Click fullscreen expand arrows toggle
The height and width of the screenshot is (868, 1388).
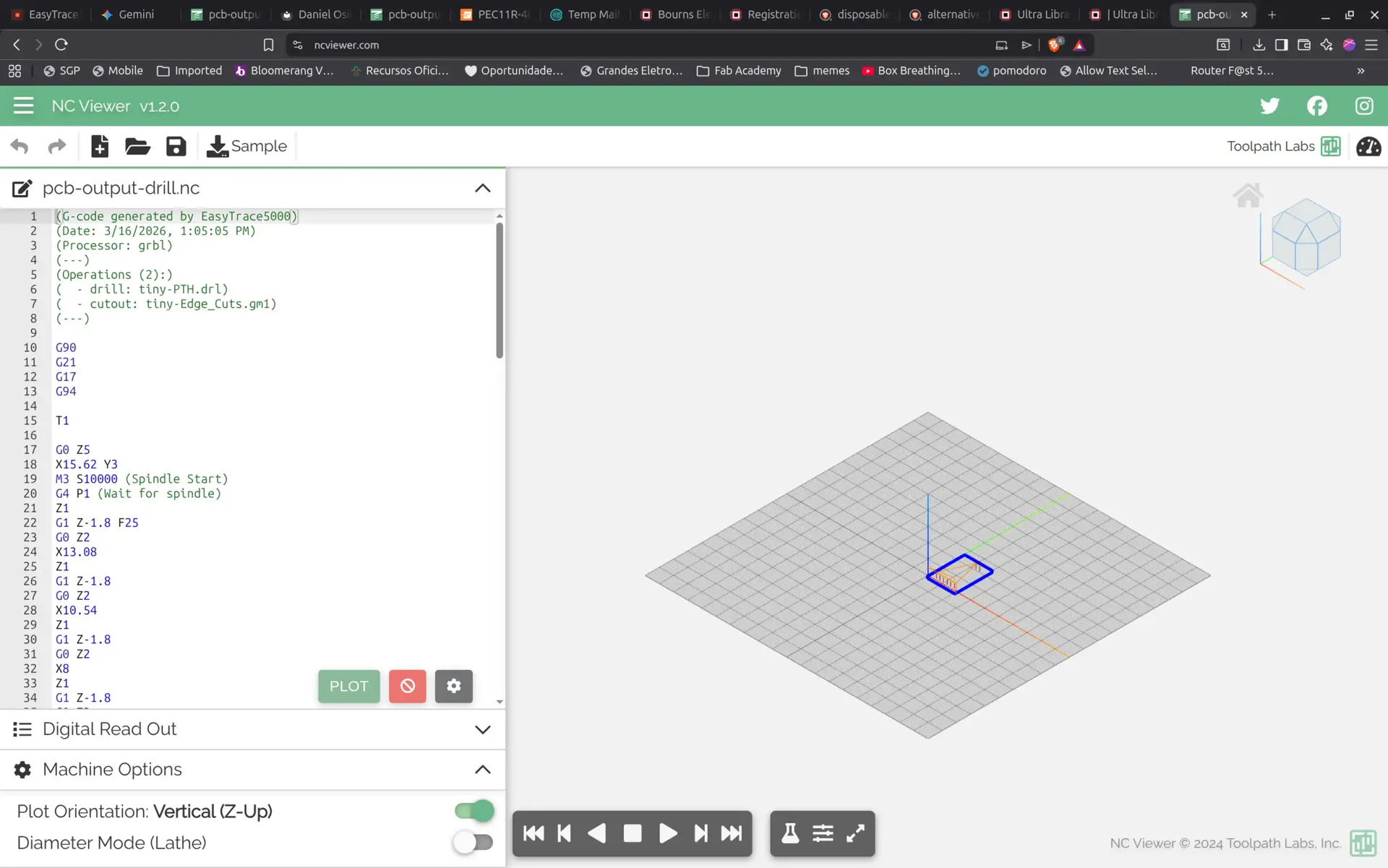tap(855, 833)
